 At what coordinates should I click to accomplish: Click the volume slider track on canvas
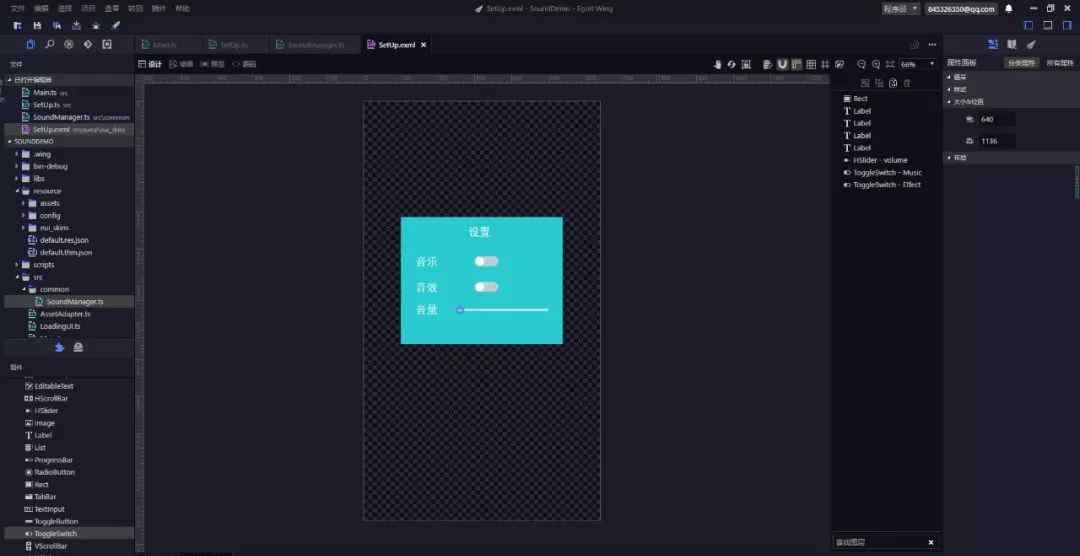(x=506, y=310)
